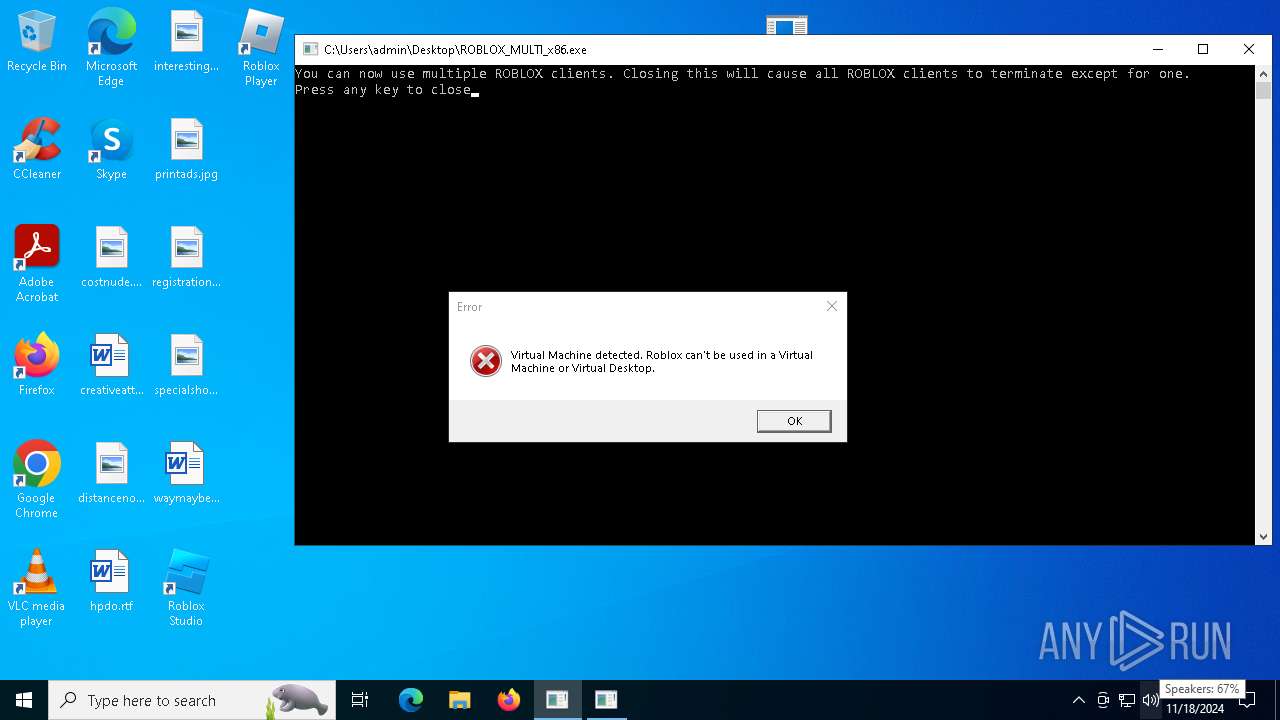Click the taskbar date 11/18/2024
This screenshot has width=1280, height=720.
pos(1194,709)
